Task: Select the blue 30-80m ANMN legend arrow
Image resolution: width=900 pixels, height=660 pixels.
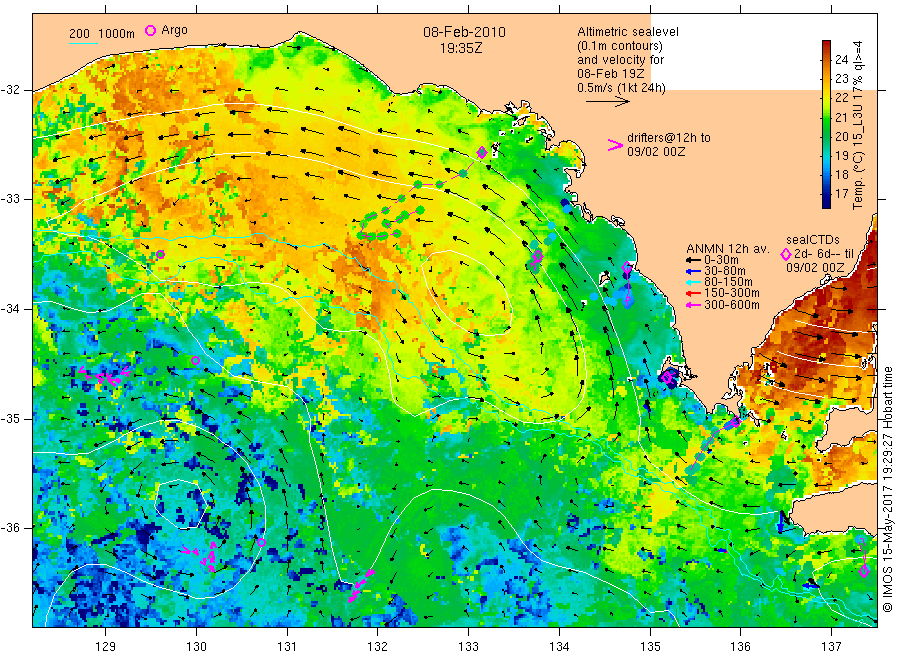Action: (694, 271)
